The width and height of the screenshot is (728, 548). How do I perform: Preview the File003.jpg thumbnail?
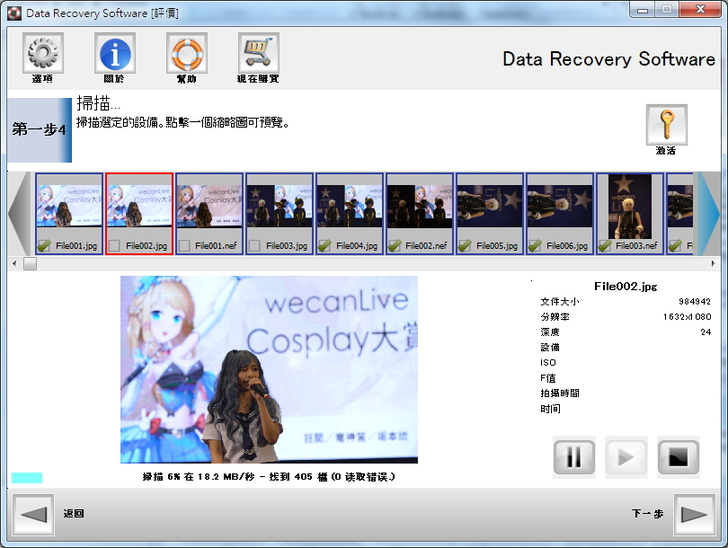[x=280, y=206]
